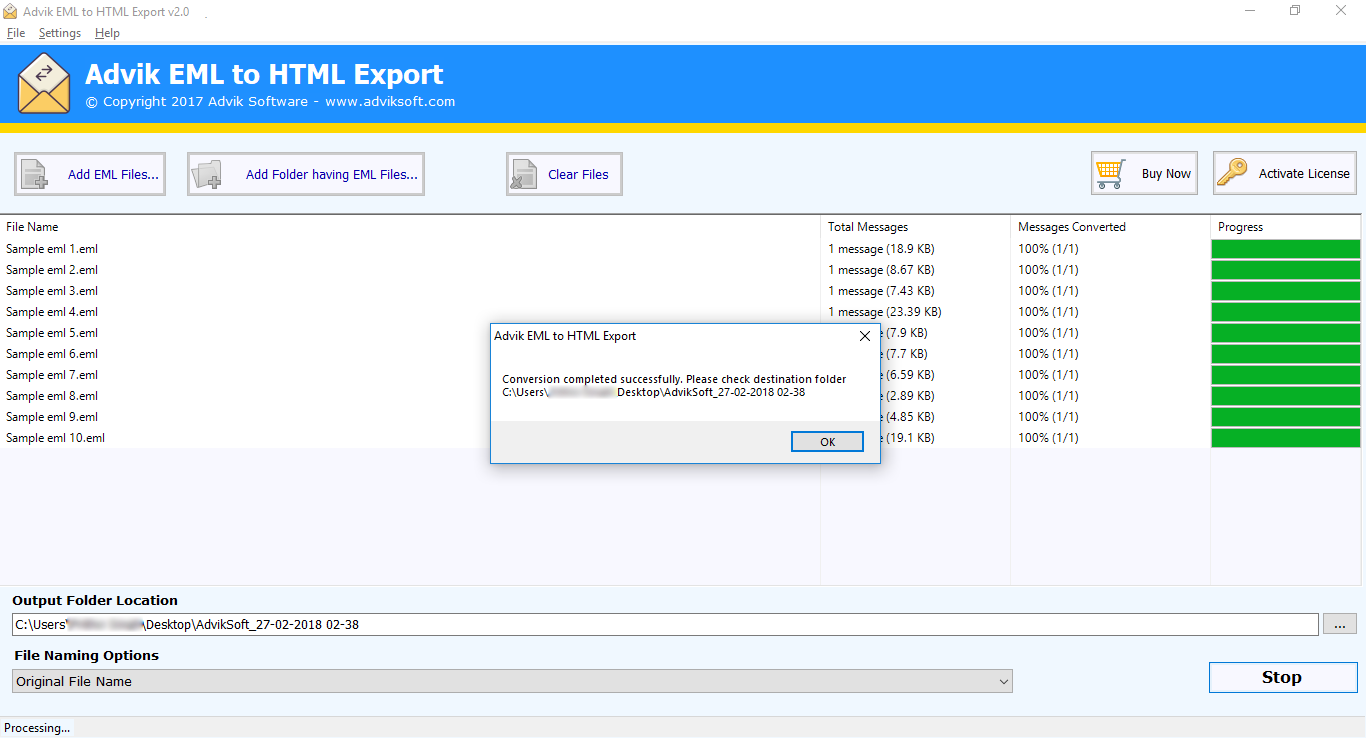
Task: Stop the conversion process
Action: (1281, 677)
